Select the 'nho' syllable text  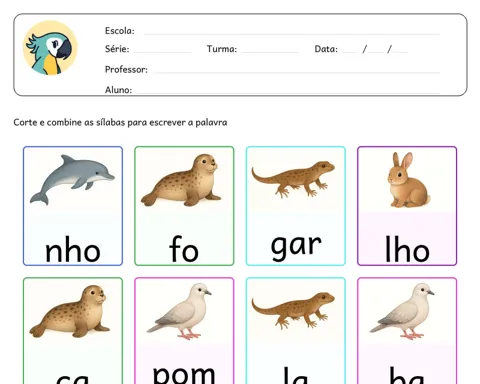73,249
